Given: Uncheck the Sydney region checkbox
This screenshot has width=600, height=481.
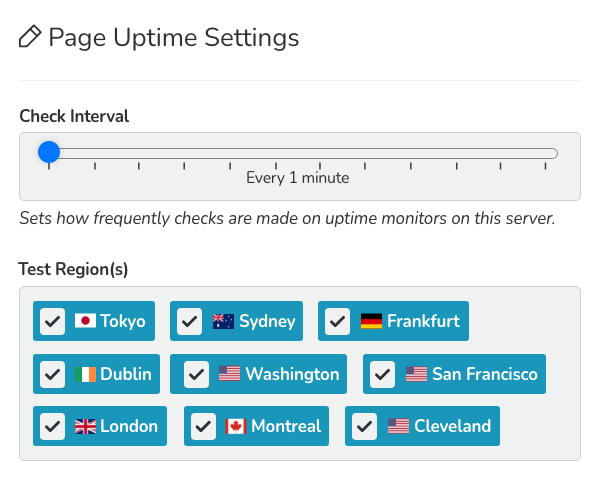Looking at the screenshot, I should coord(189,321).
